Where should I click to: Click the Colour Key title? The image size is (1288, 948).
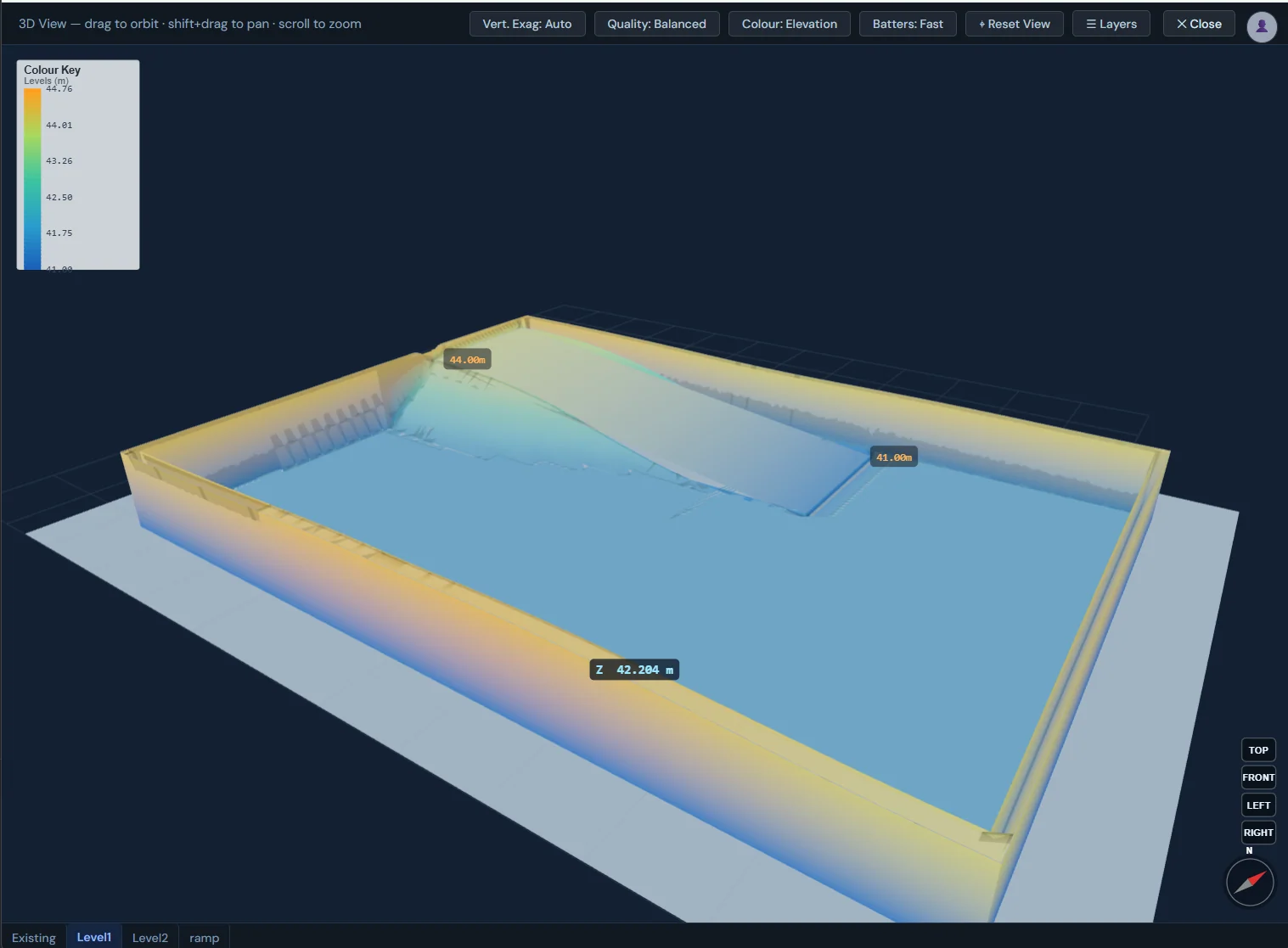(x=52, y=70)
